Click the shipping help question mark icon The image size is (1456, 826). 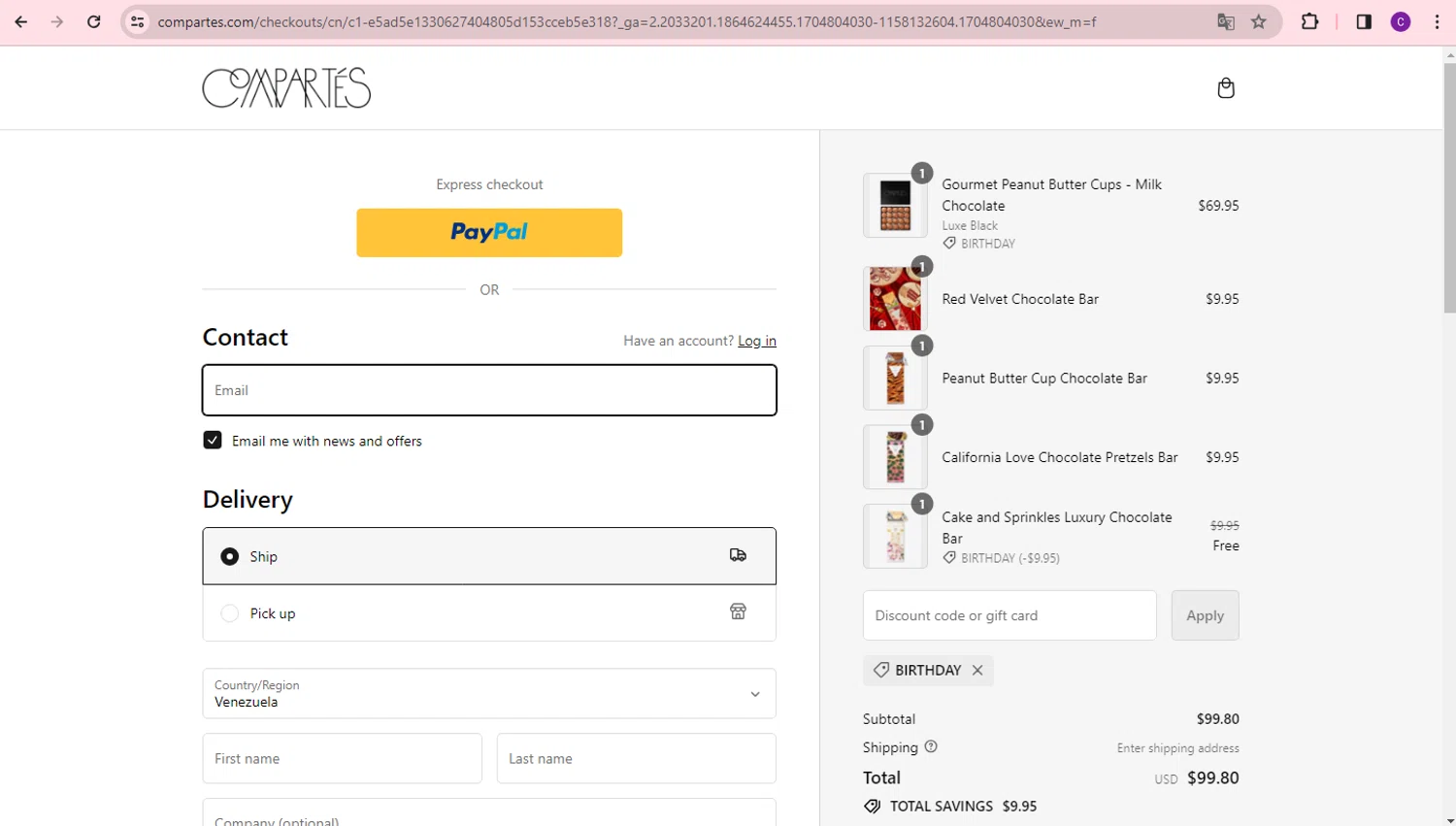[931, 746]
